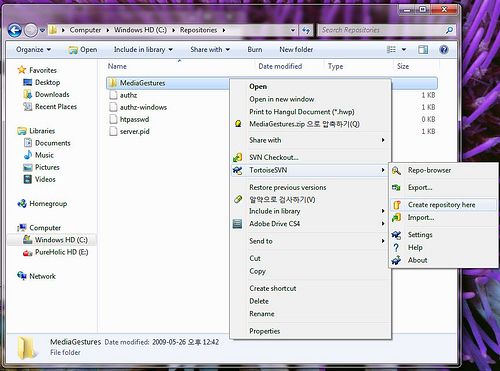This screenshot has height=371, width=500.
Task: Toggle the preview pane icon
Action: pyautogui.click(x=423, y=50)
